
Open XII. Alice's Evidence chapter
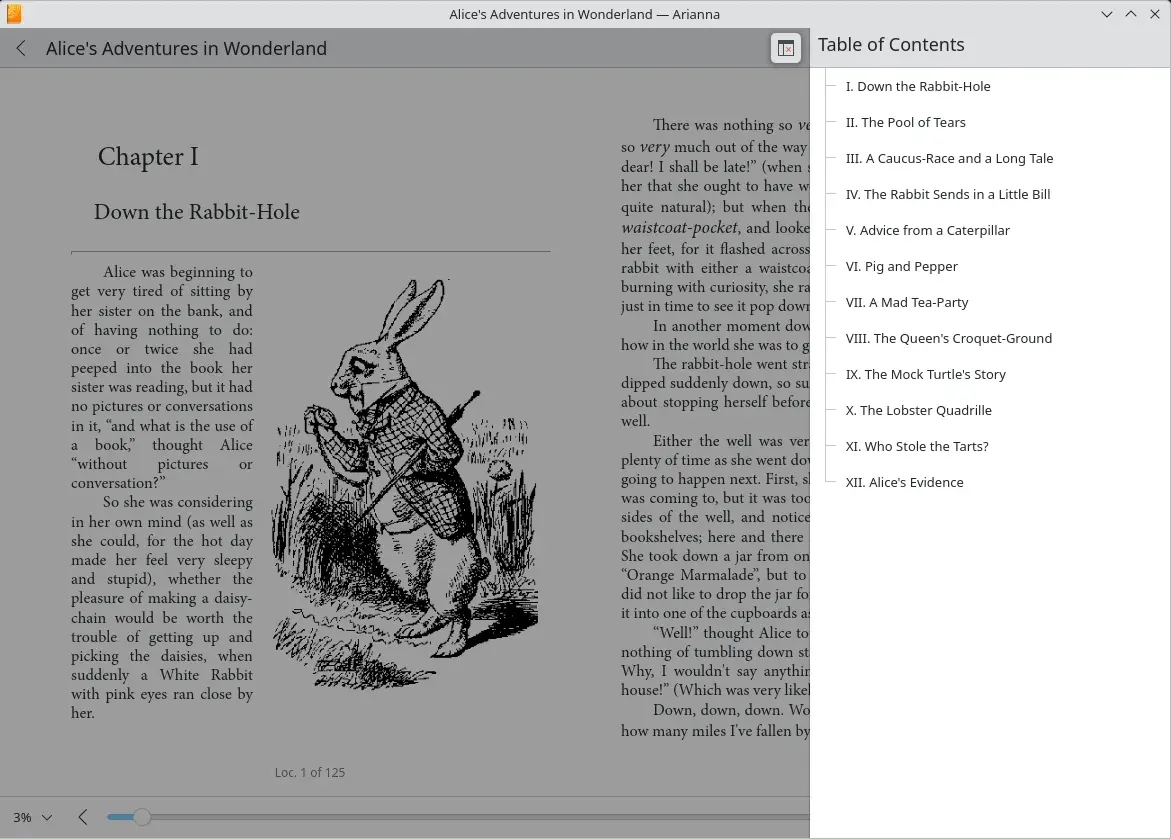[904, 482]
